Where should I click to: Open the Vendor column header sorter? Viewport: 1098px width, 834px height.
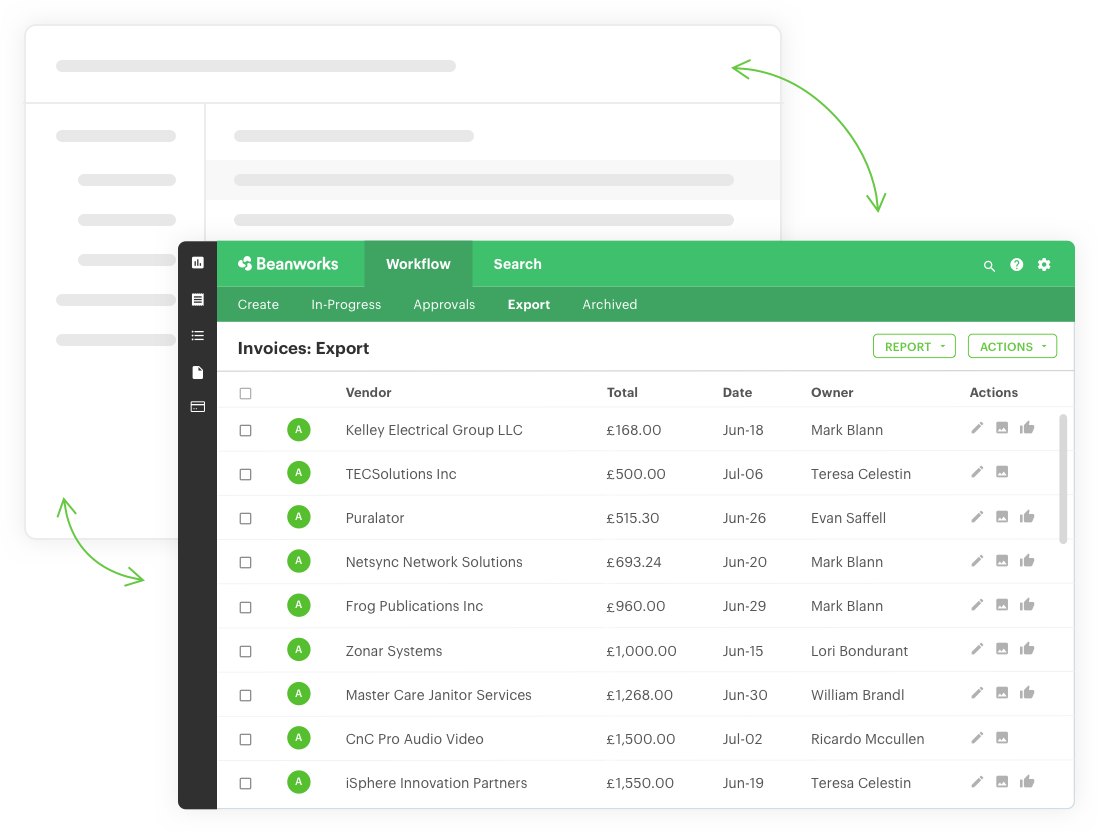(x=368, y=392)
